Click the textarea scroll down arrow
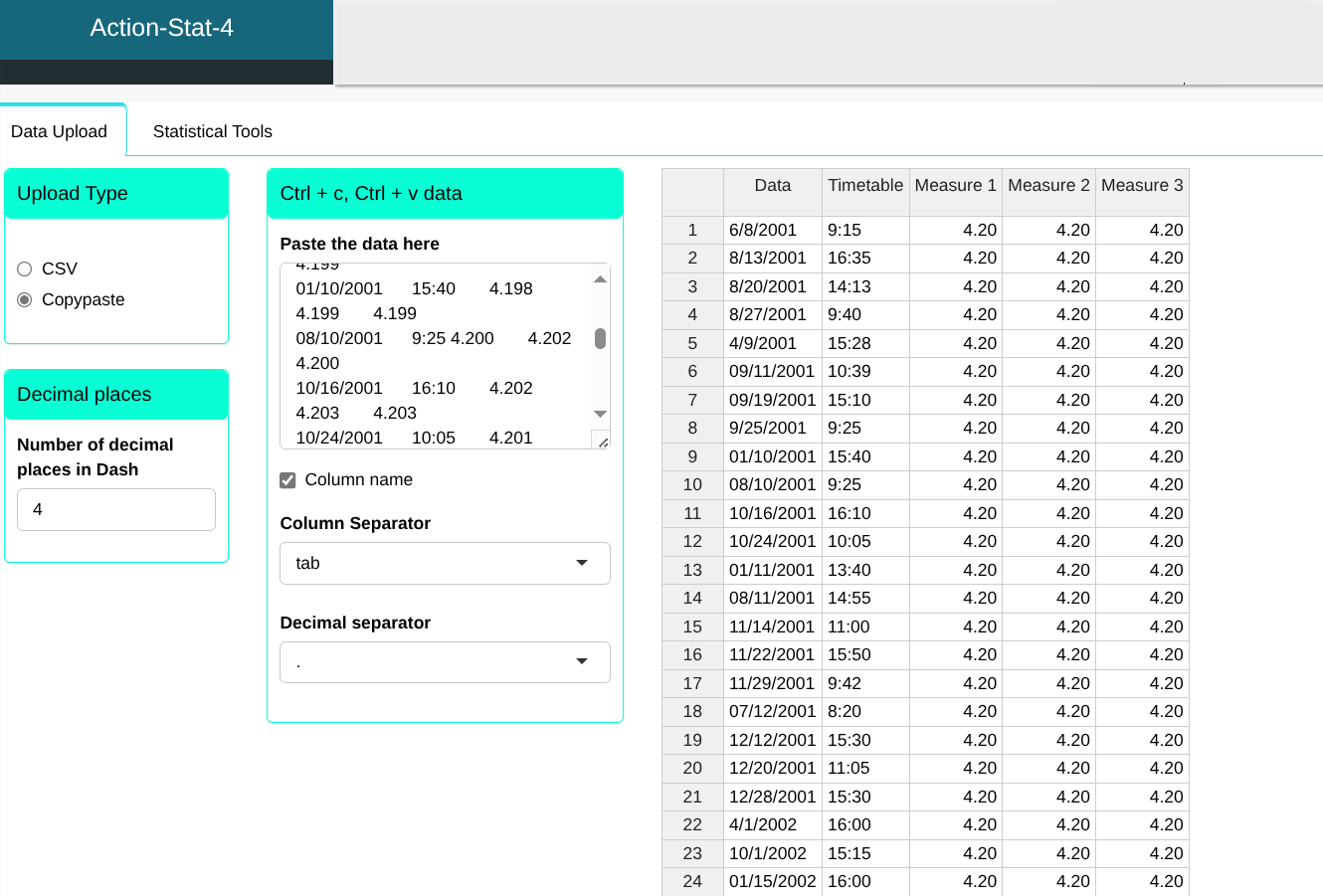 (600, 414)
